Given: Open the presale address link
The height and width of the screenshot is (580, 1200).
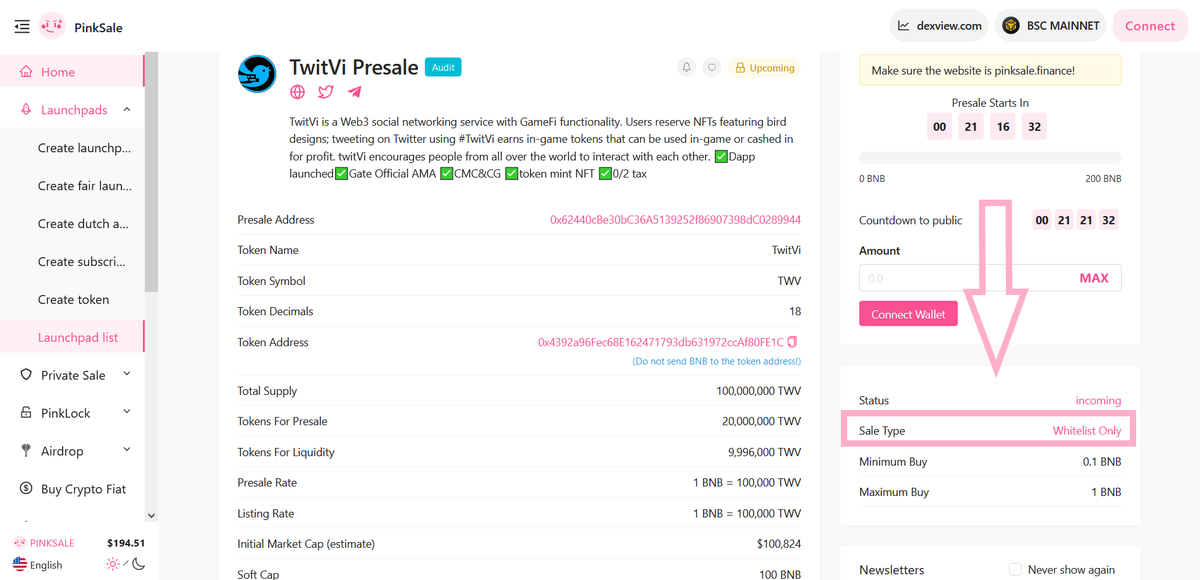Looking at the screenshot, I should pyautogui.click(x=675, y=220).
